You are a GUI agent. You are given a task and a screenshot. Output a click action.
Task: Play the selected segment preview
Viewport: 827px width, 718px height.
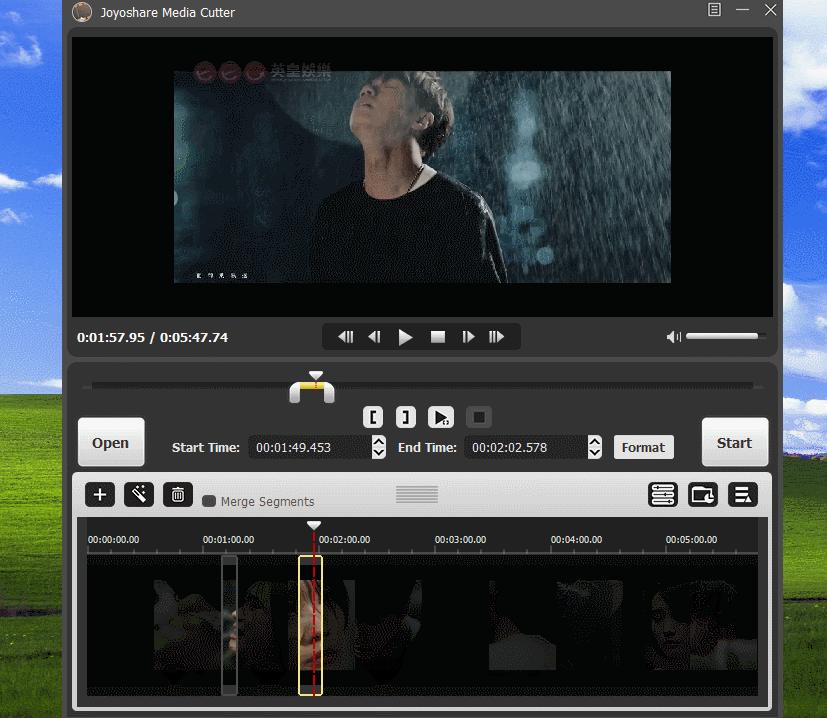pyautogui.click(x=441, y=417)
